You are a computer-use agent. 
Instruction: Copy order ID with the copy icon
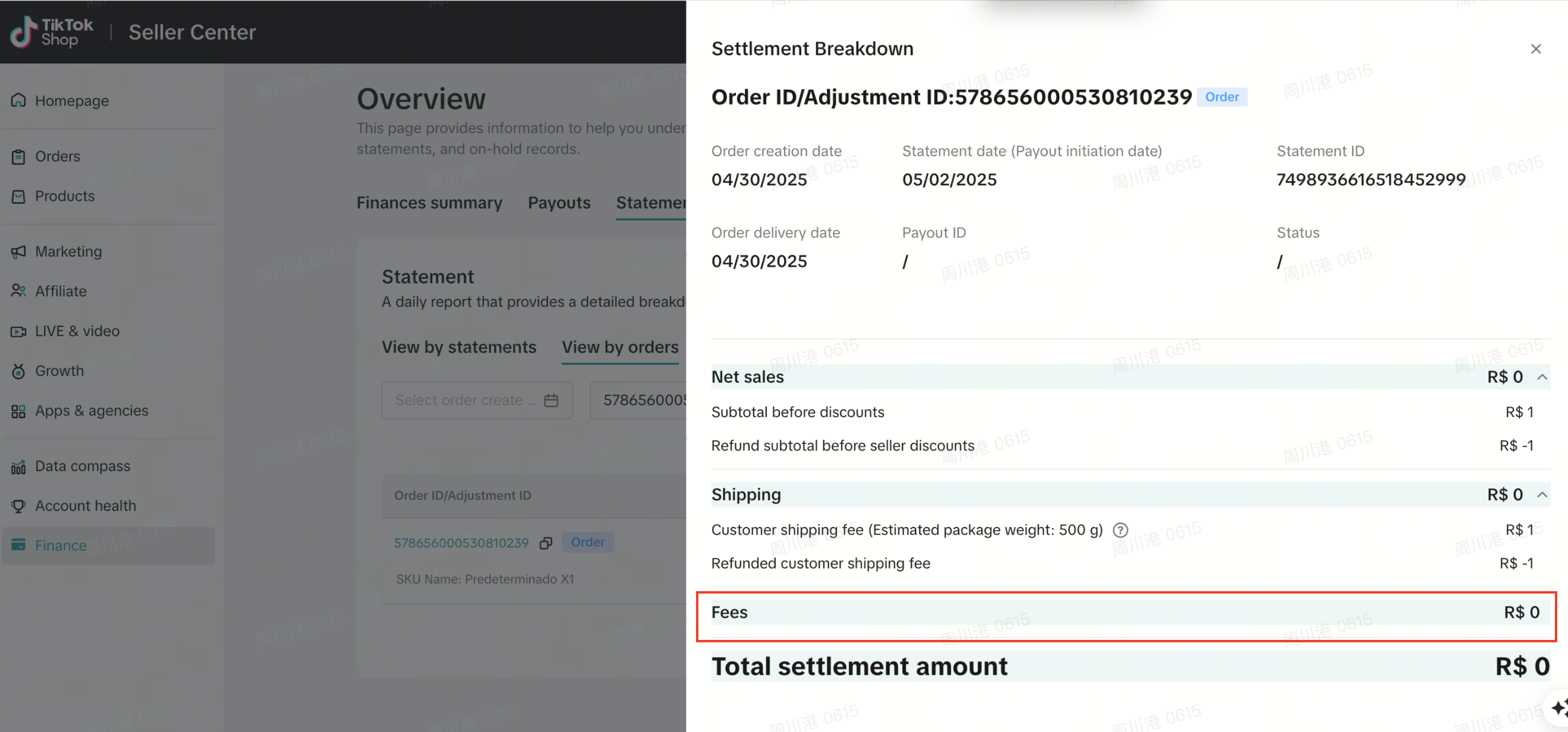pyautogui.click(x=546, y=543)
